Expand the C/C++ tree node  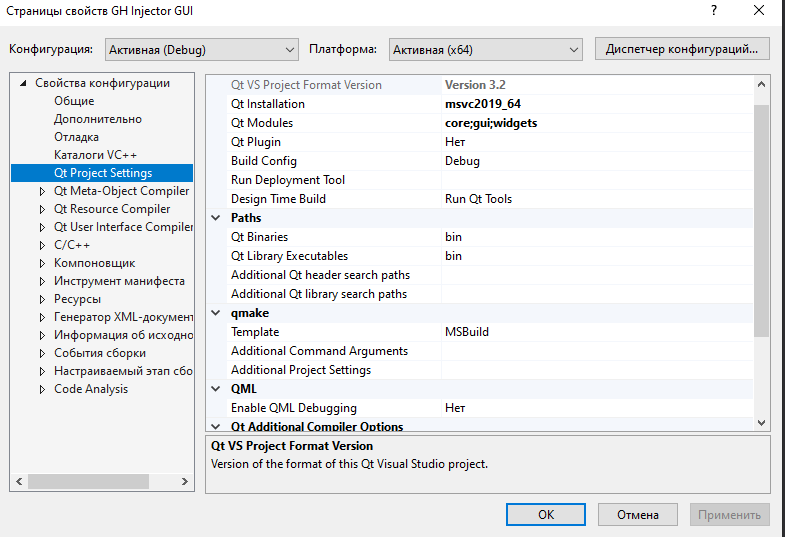tap(42, 245)
